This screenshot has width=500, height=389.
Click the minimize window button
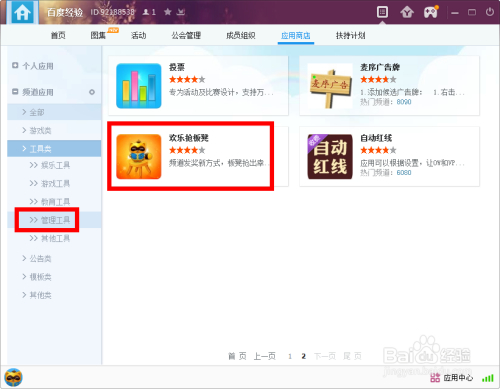[455, 13]
